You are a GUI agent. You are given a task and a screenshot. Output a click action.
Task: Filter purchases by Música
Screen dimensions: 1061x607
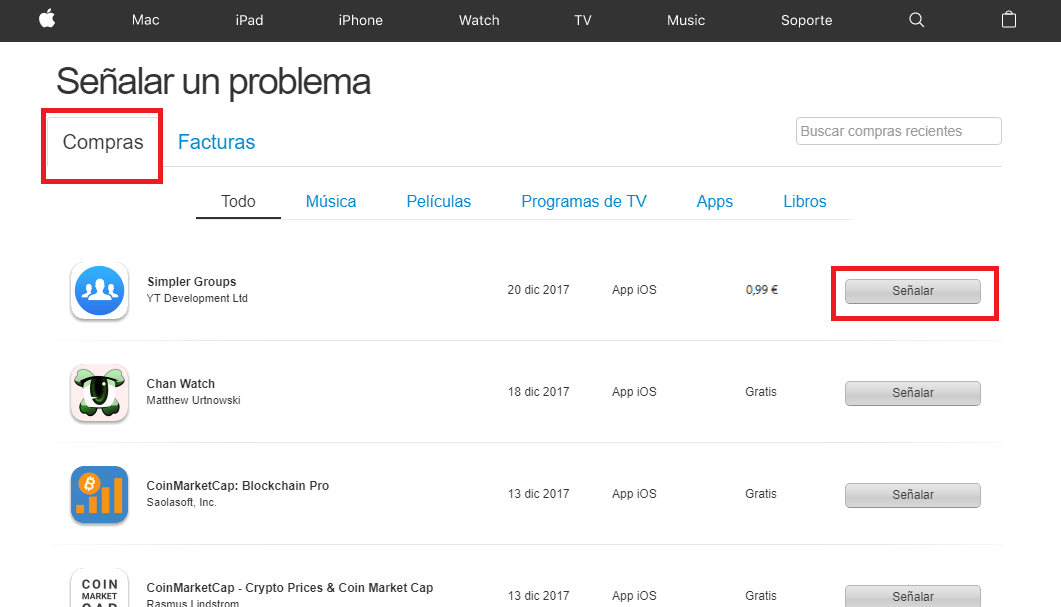click(331, 202)
